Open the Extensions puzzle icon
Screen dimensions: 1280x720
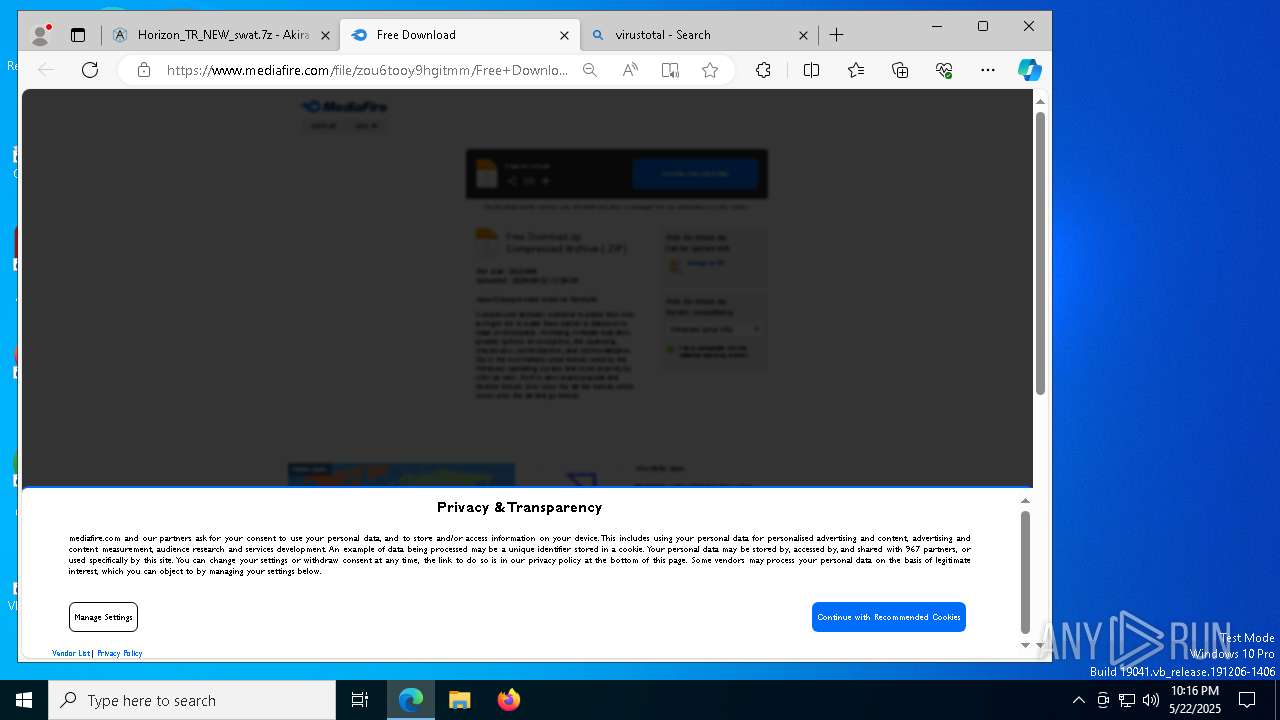(763, 70)
